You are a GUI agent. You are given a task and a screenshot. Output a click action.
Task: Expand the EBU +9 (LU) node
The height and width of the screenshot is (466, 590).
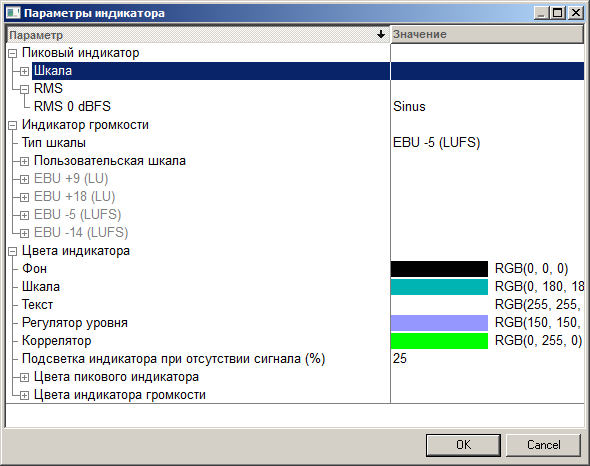[24, 179]
